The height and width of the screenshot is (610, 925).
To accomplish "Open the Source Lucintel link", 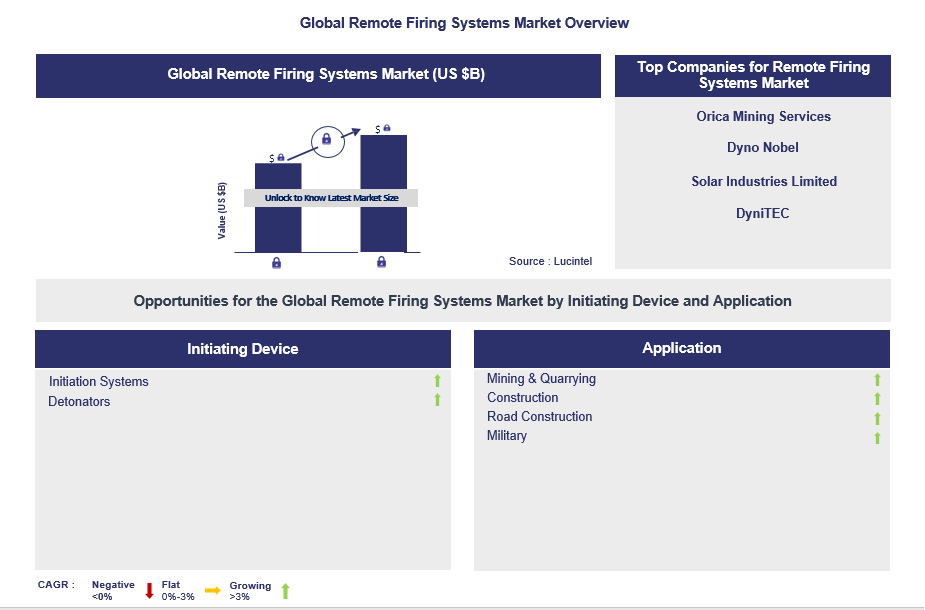I will pos(550,261).
